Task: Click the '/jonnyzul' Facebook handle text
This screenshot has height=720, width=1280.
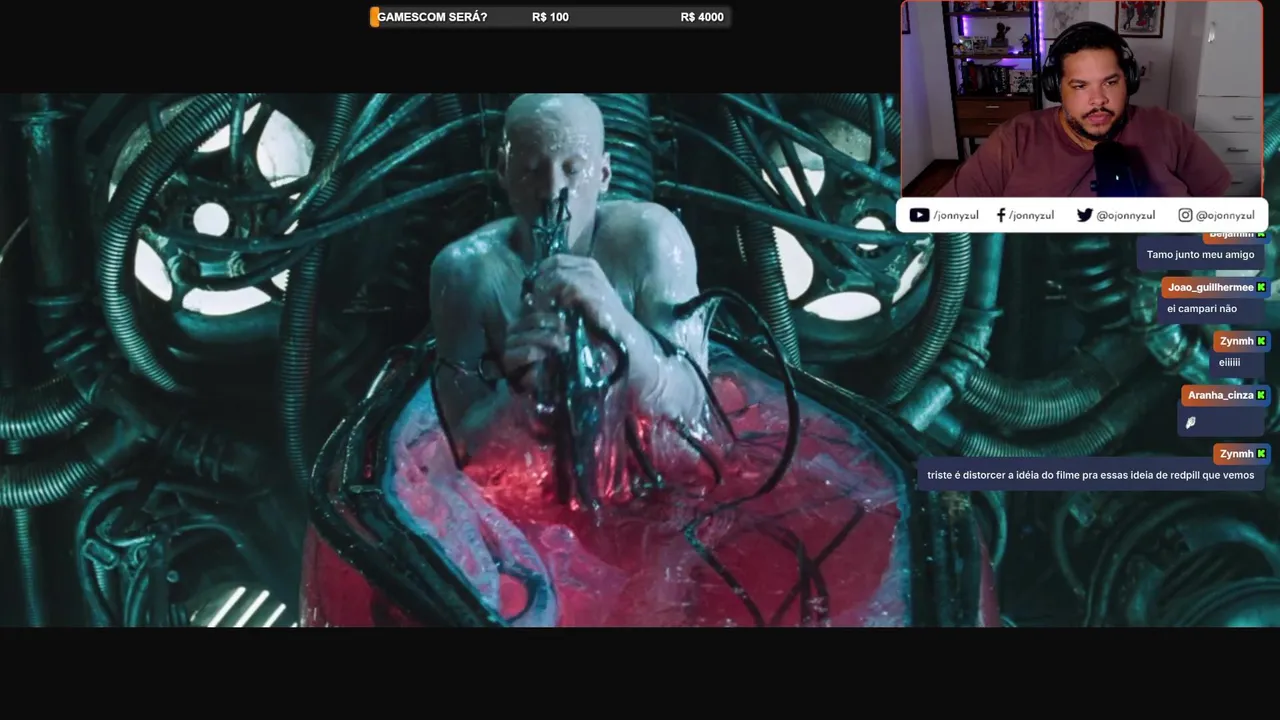Action: 1031,215
